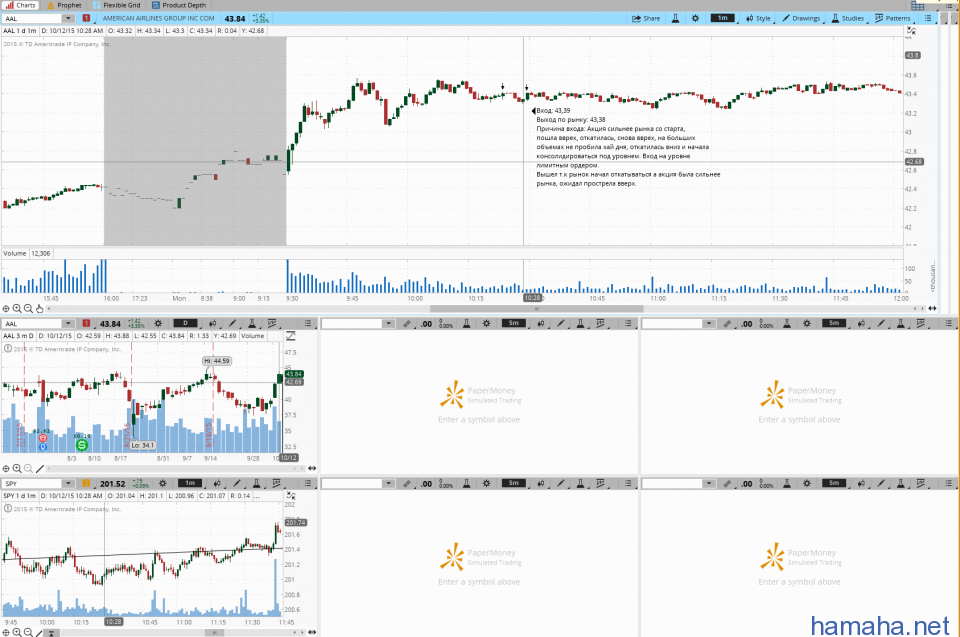Open settings gear in the AAL daily chart toolbar
This screenshot has width=960, height=637.
point(158,323)
